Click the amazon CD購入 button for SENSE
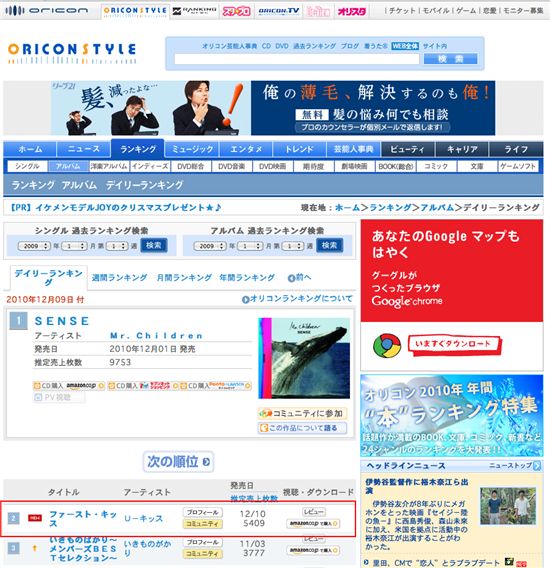The image size is (550, 568). (69, 386)
